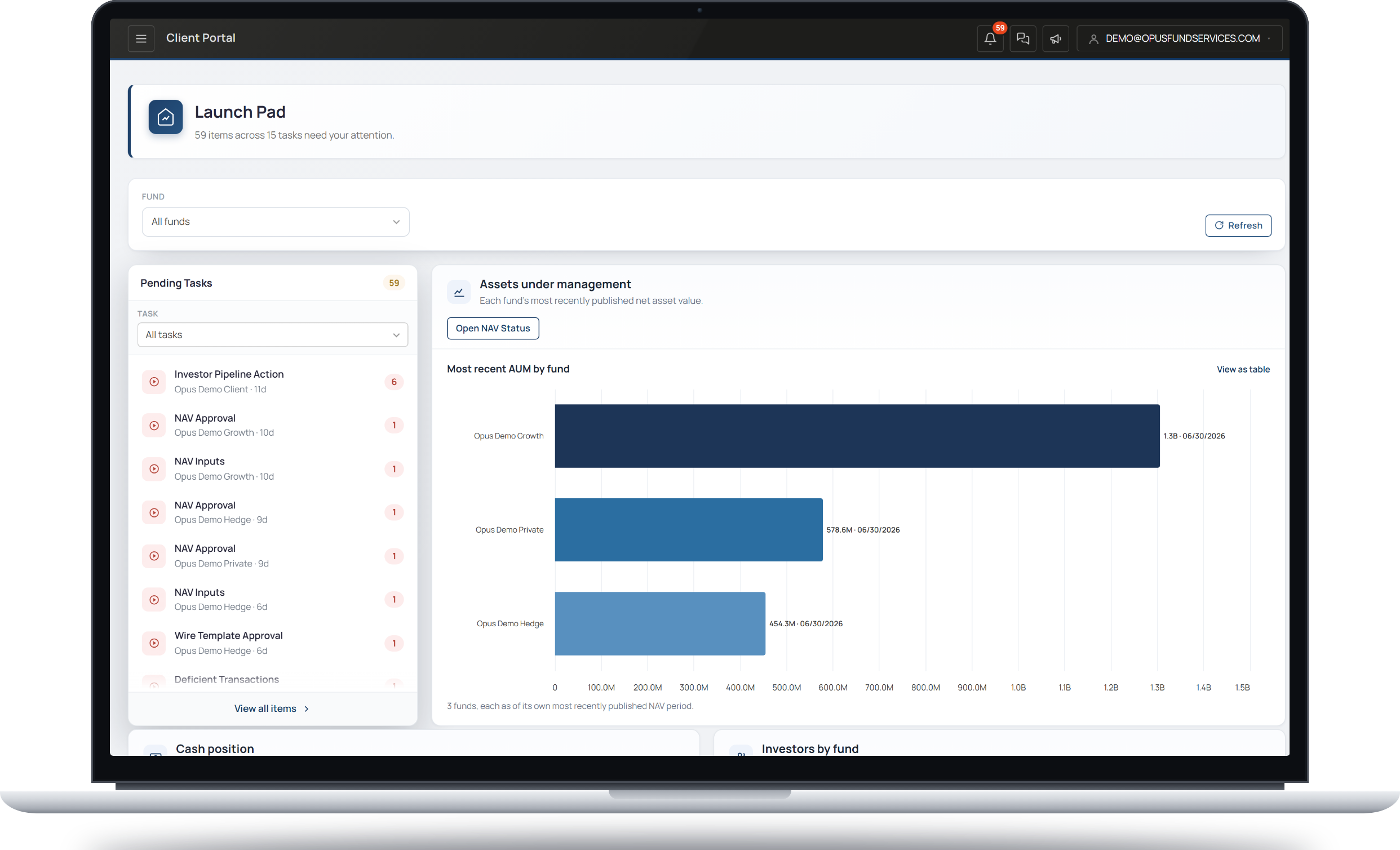Open the chat messages icon
Image resolution: width=1400 pixels, height=850 pixels.
[1023, 39]
